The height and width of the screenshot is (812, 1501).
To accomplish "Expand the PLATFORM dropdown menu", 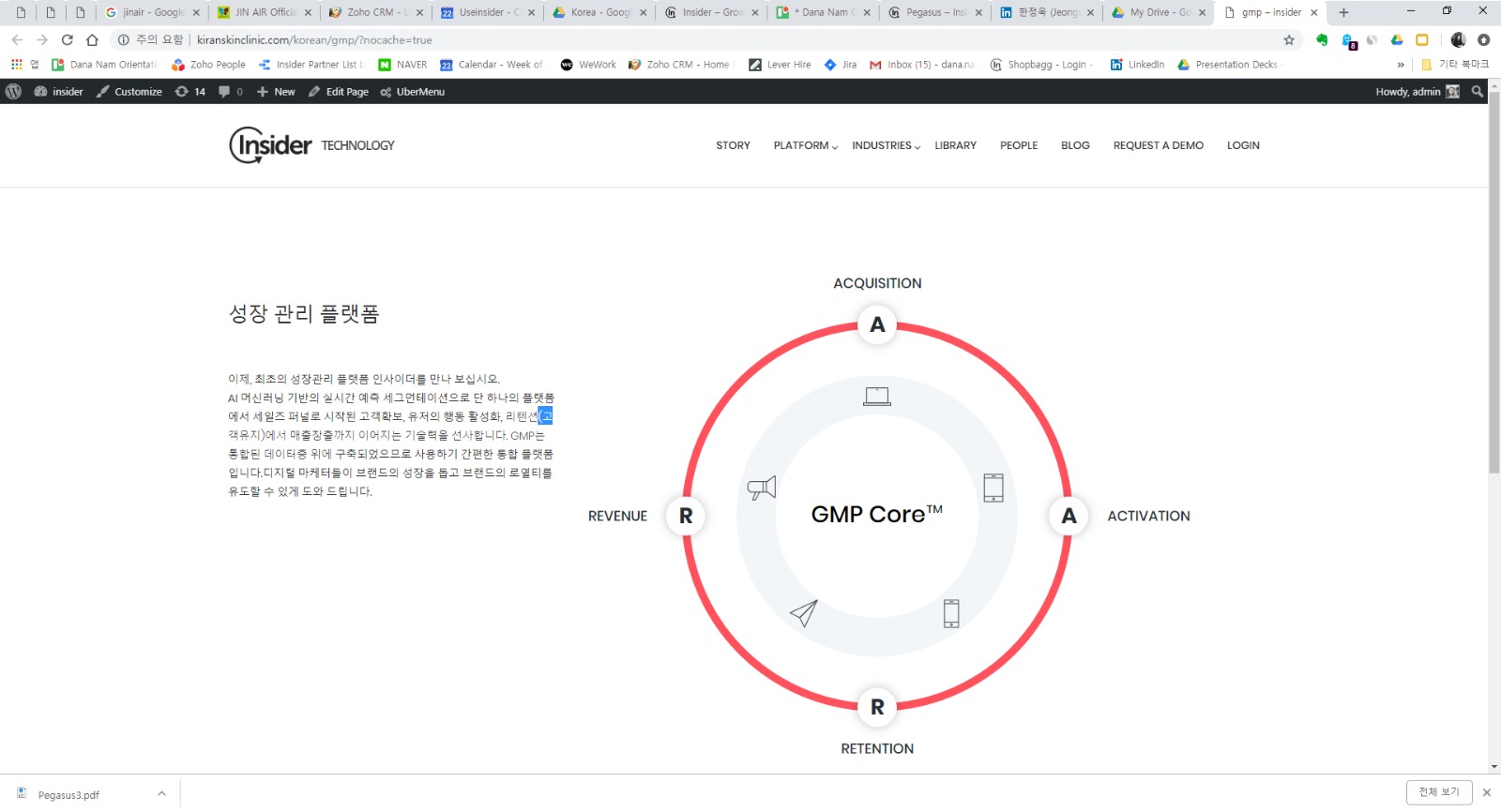I will tap(805, 145).
